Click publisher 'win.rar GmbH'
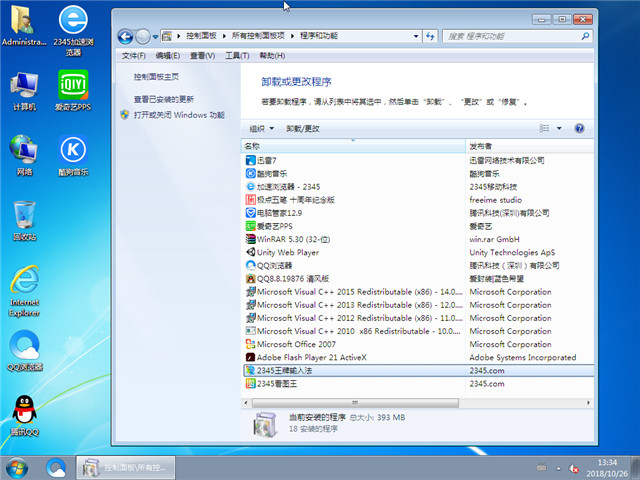 (494, 239)
